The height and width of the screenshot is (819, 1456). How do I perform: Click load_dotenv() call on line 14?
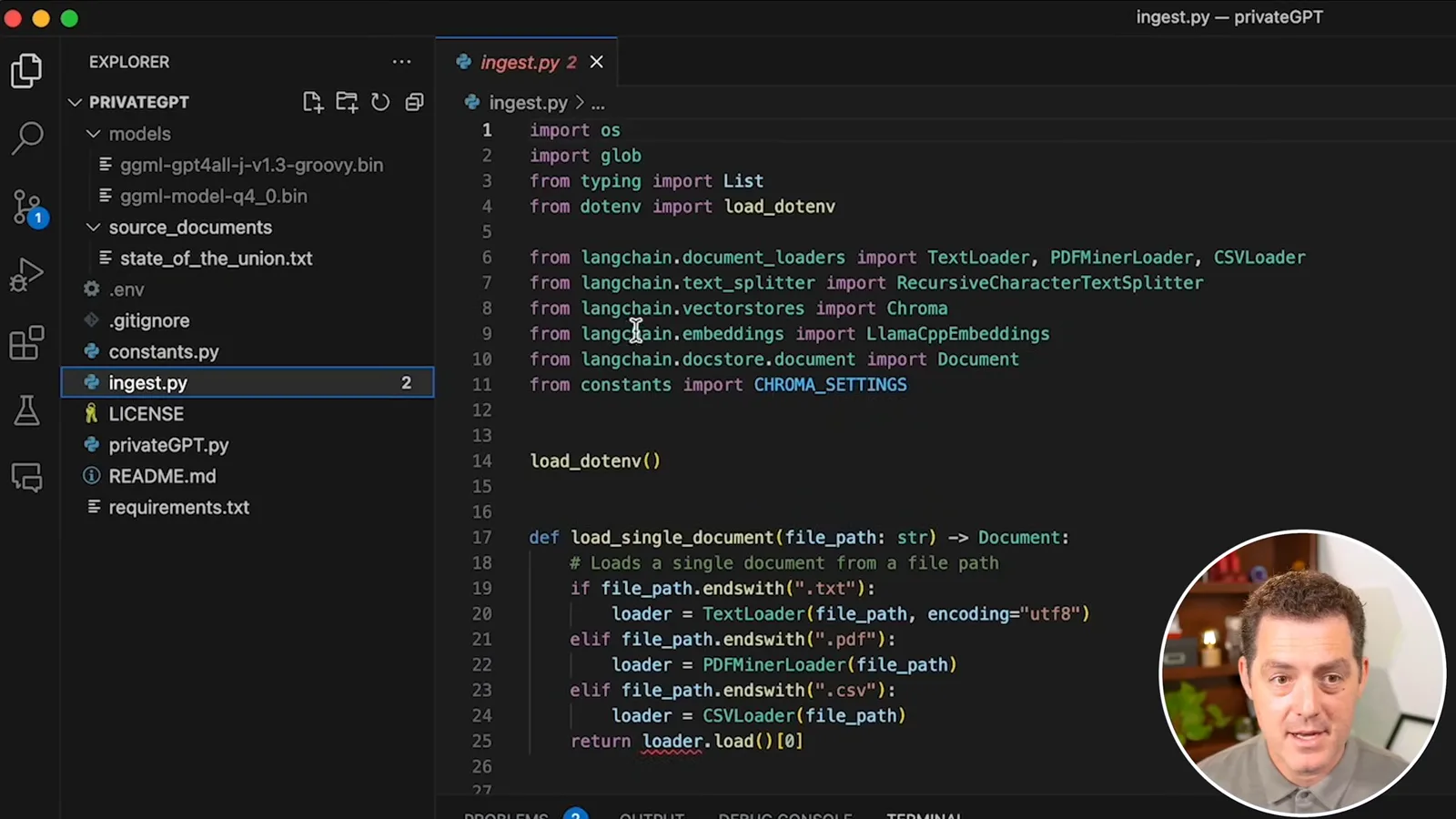coord(595,461)
